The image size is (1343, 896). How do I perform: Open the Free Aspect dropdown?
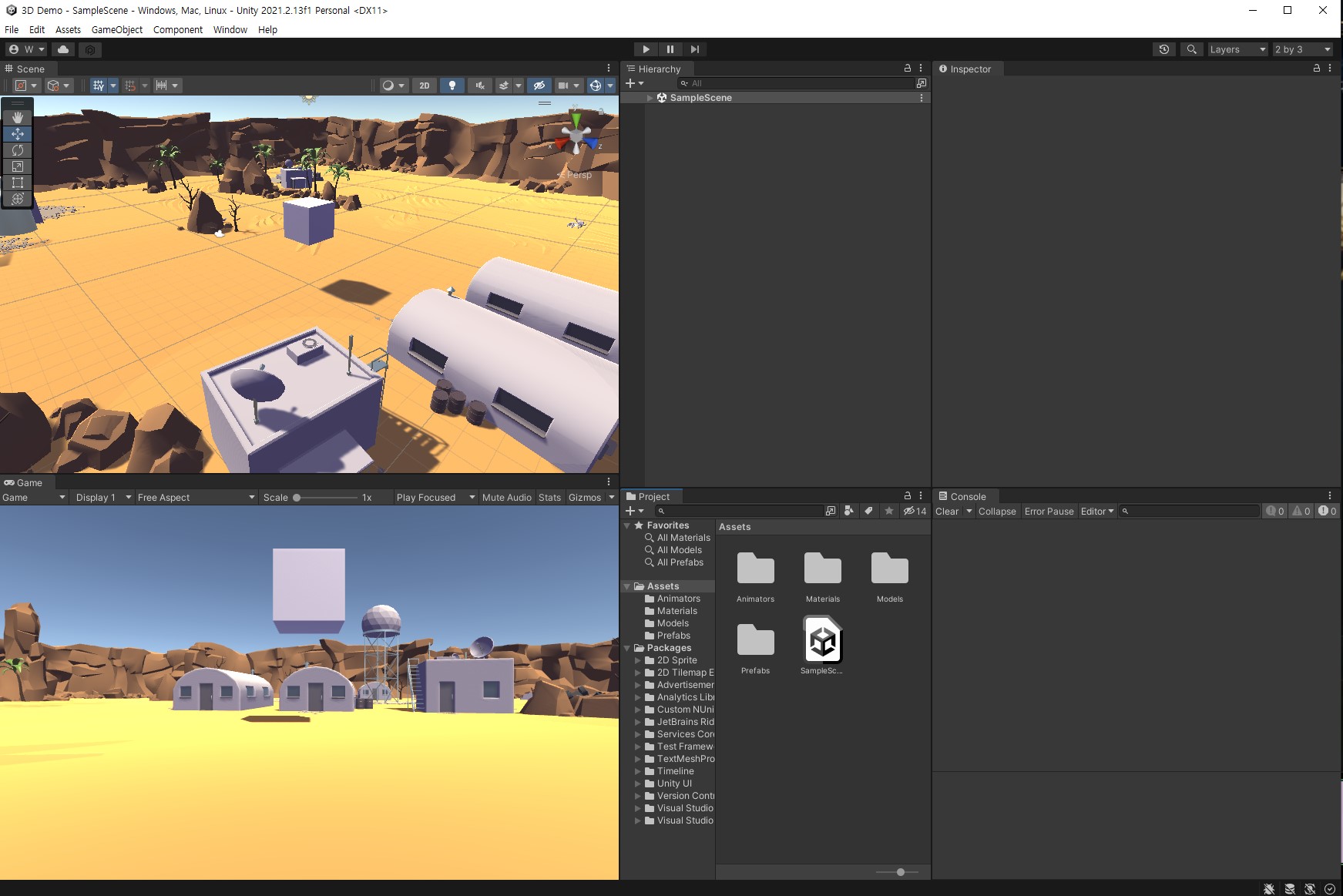coord(196,498)
